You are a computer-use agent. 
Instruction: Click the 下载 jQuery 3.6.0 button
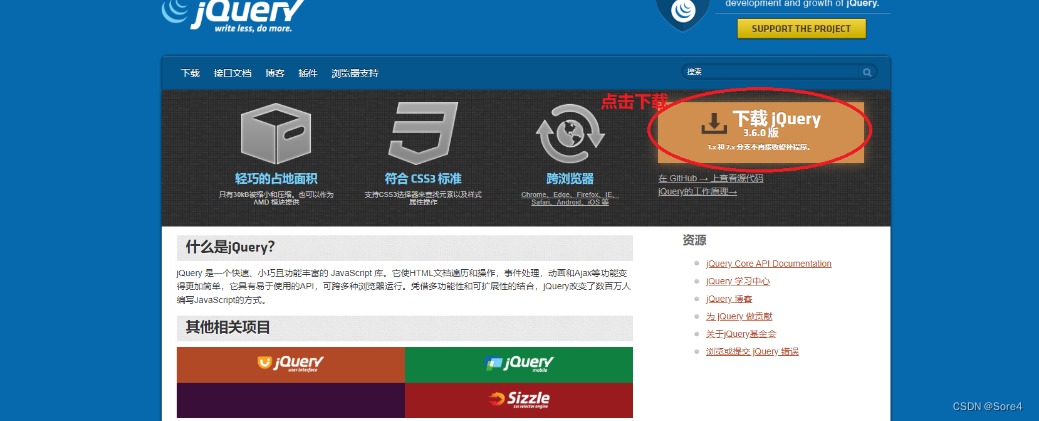pyautogui.click(x=761, y=132)
